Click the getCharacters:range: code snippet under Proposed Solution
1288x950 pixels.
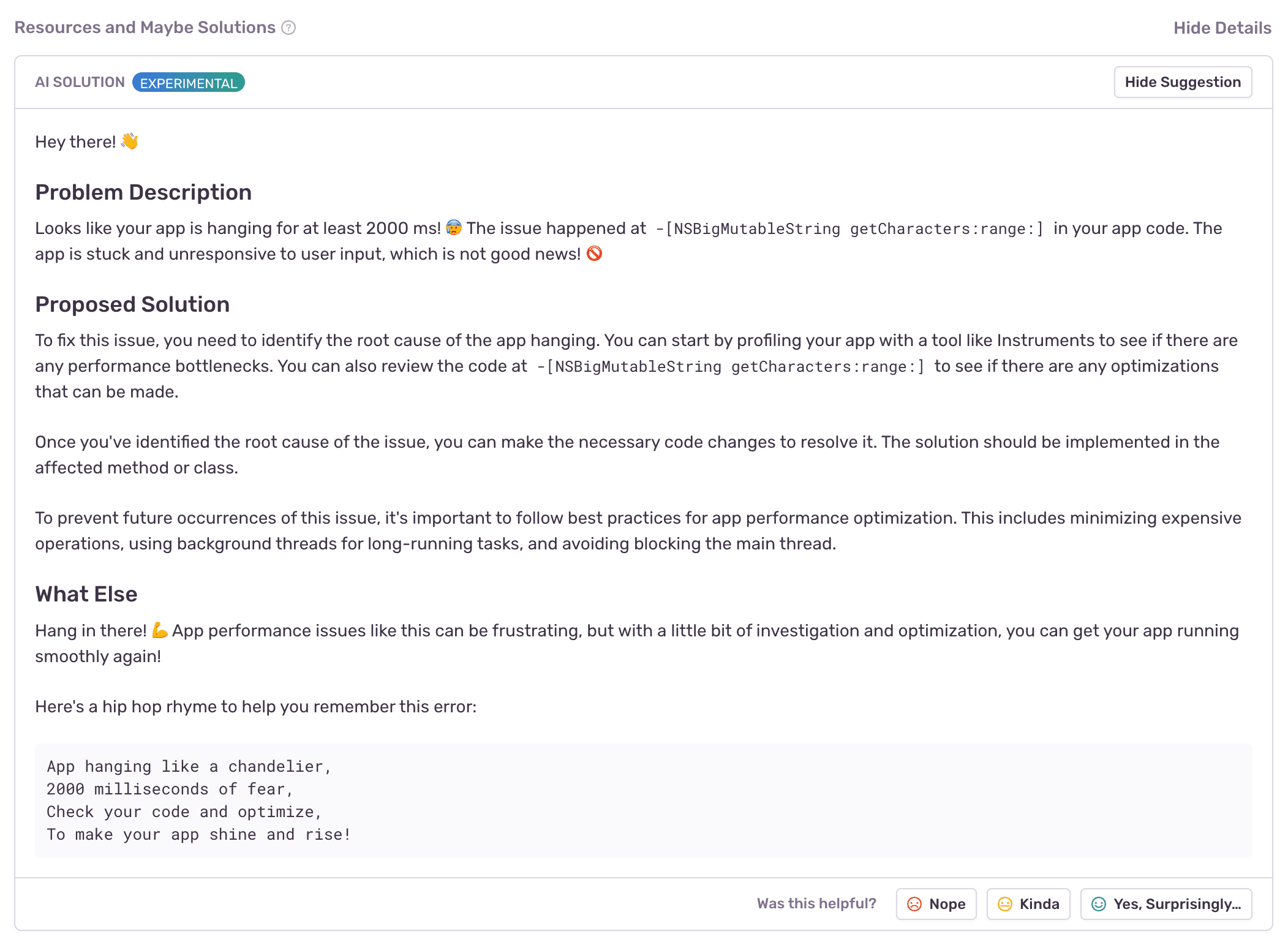tap(827, 367)
